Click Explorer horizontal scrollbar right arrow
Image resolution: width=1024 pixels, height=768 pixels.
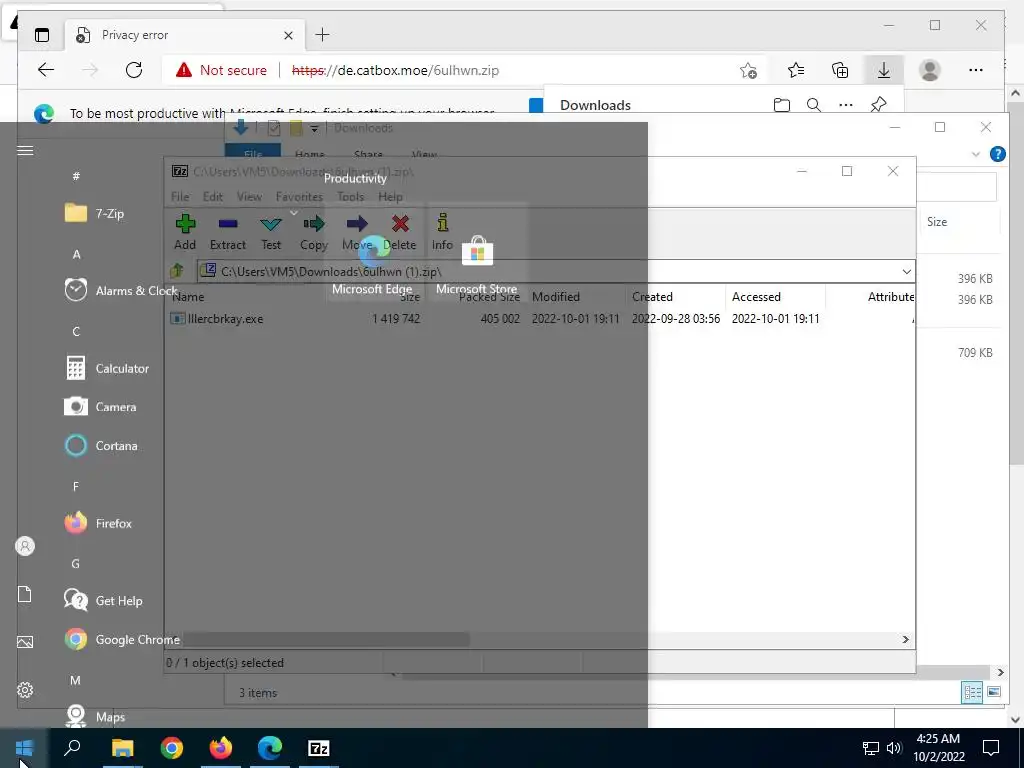[1000, 672]
